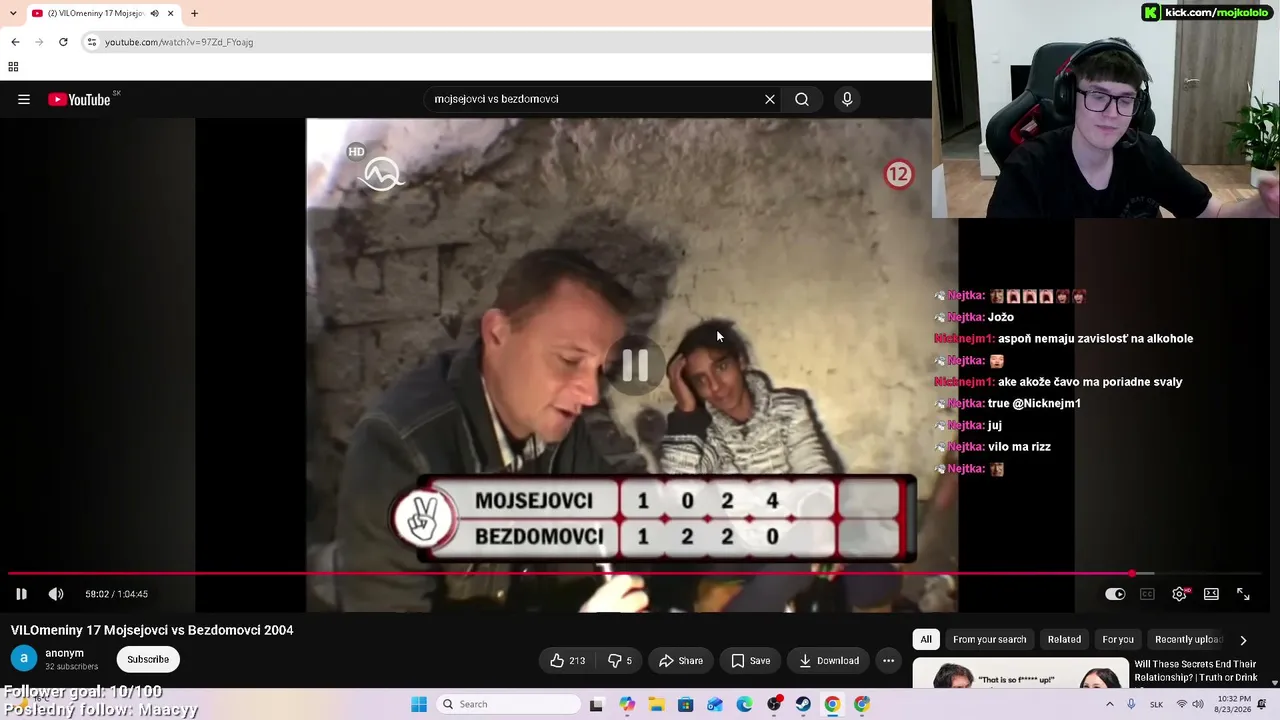Open the tray volume speaker icon
The height and width of the screenshot is (720, 1280).
tap(1198, 704)
